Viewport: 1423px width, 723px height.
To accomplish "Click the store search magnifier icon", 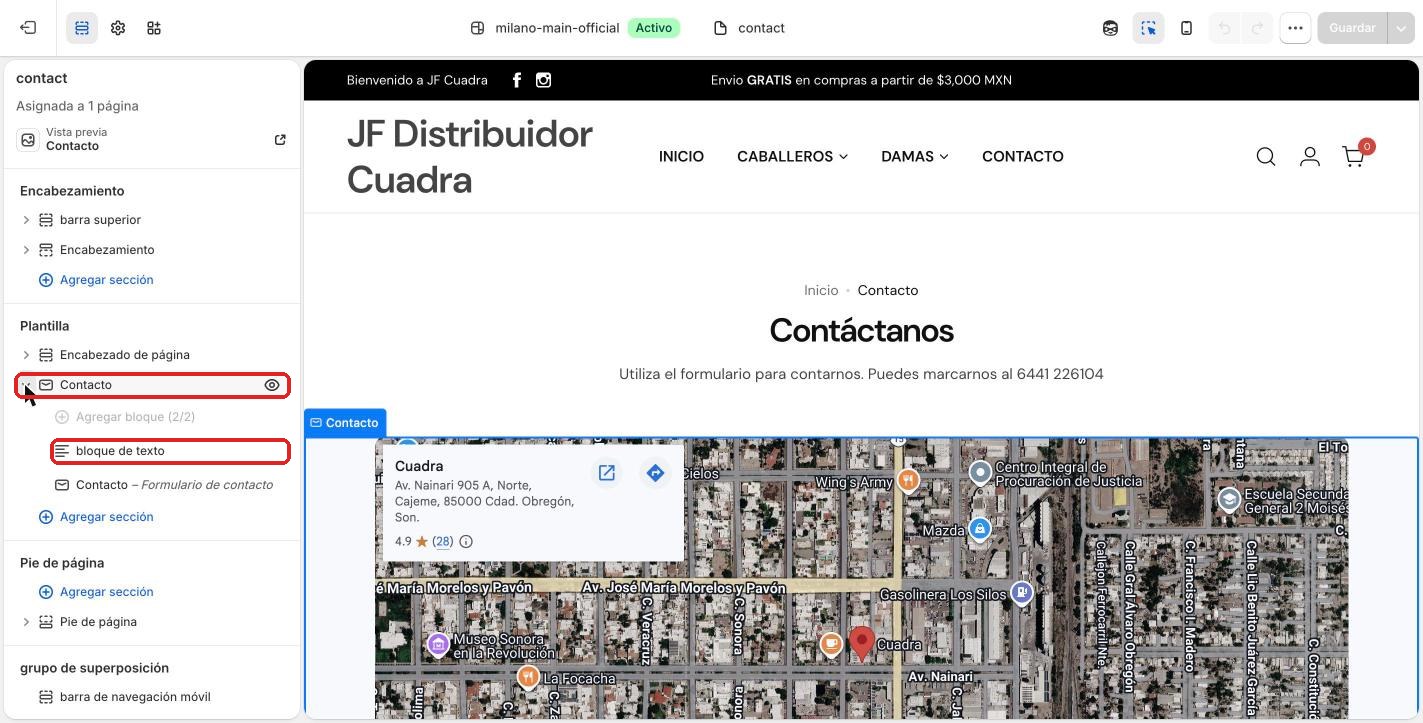I will (x=1266, y=157).
